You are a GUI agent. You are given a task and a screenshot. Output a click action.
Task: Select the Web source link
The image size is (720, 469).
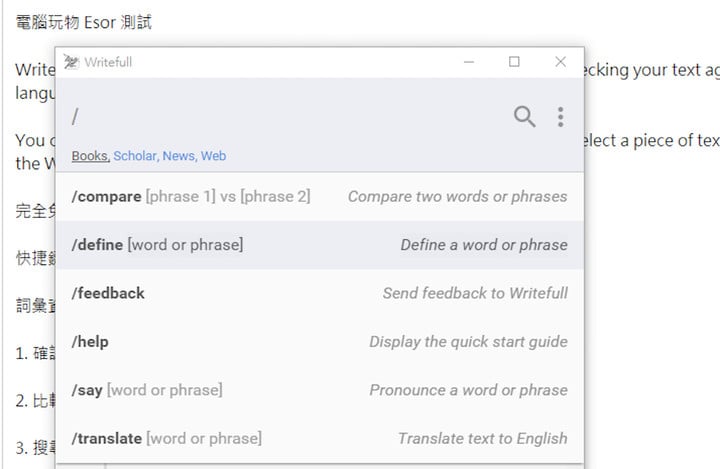[214, 156]
